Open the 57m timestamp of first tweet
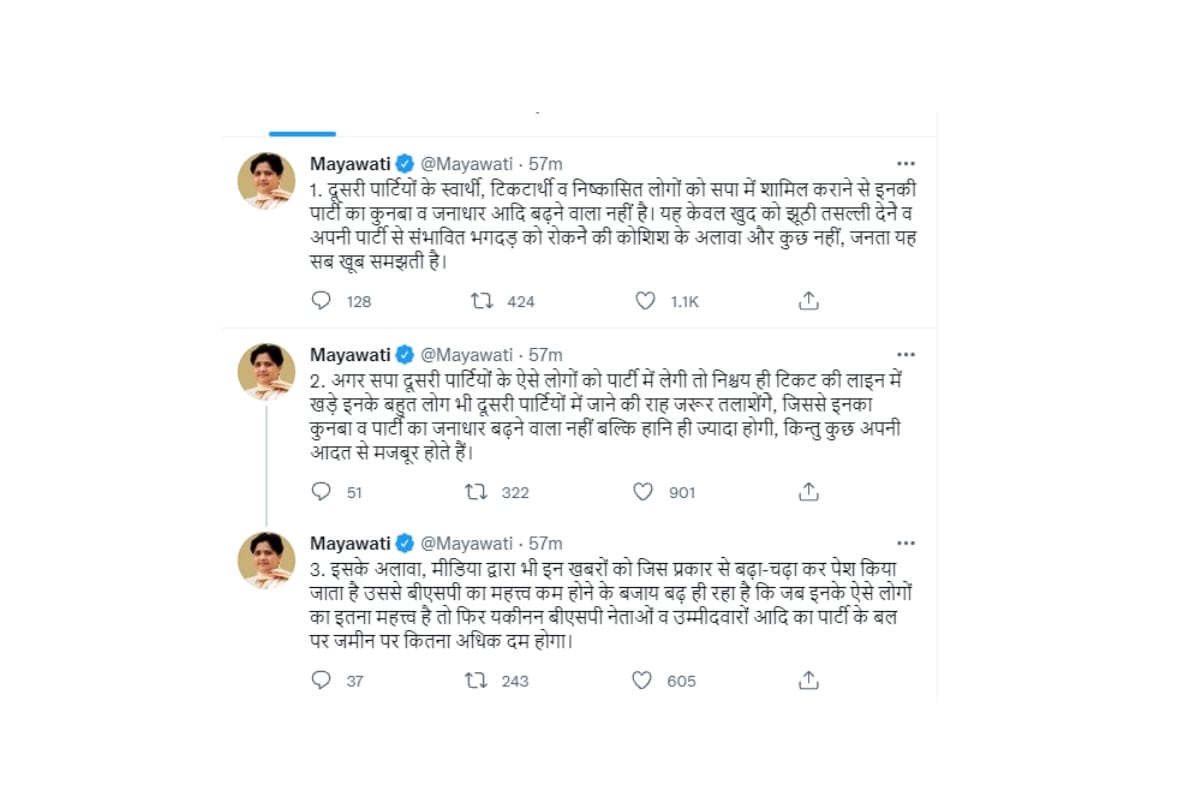1200x810 pixels. click(x=545, y=163)
